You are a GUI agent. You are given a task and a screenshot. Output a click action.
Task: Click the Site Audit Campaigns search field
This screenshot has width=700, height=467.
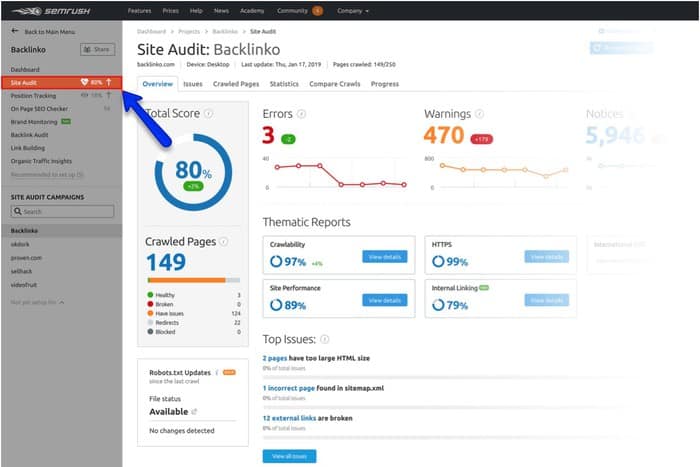pos(62,211)
